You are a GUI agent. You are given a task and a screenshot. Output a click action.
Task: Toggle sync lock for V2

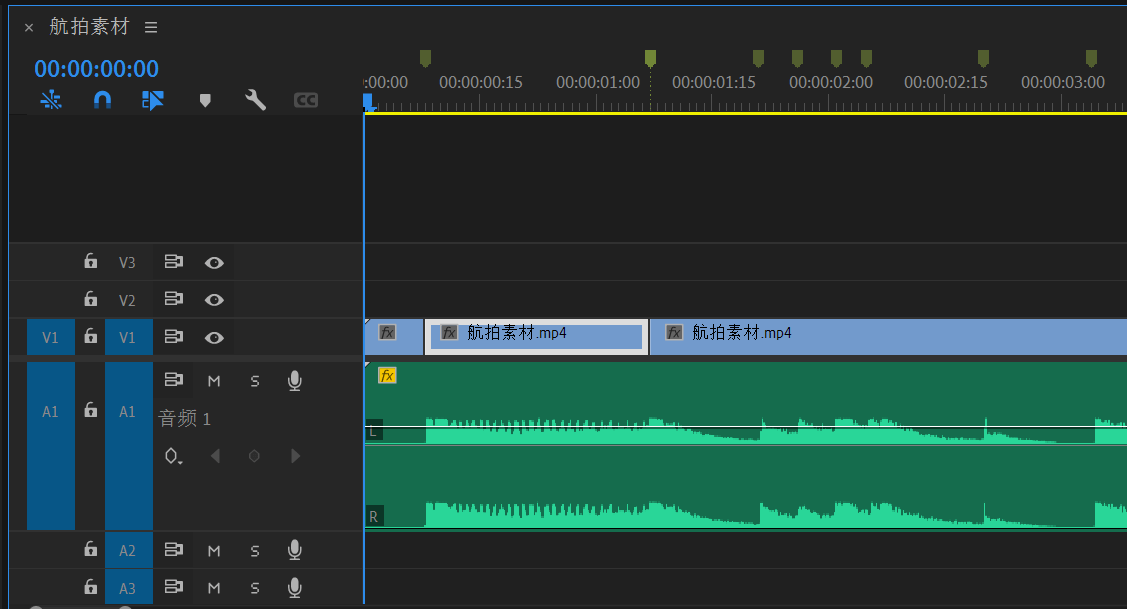click(x=174, y=298)
